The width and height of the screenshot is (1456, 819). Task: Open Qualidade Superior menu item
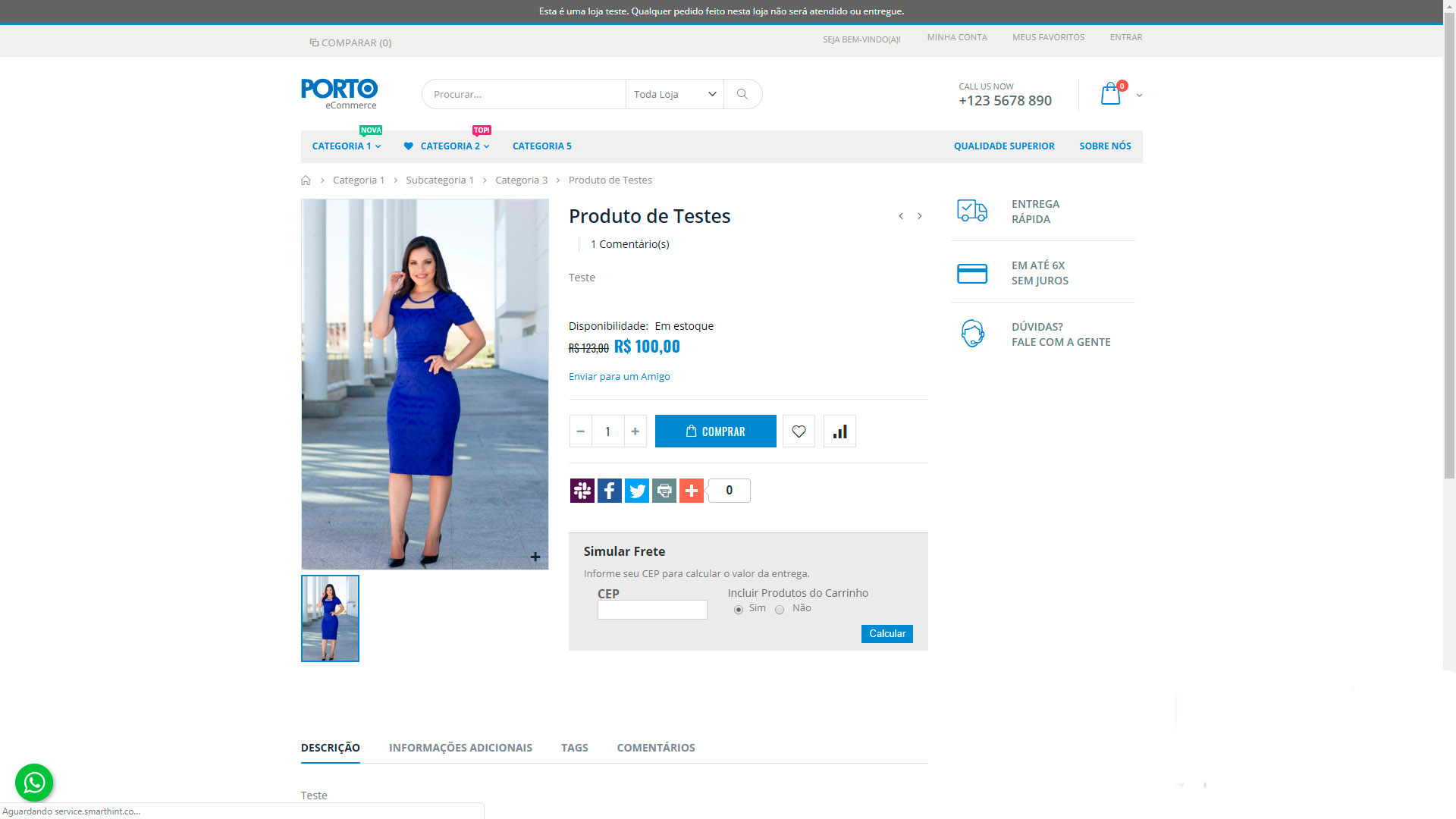click(1004, 146)
